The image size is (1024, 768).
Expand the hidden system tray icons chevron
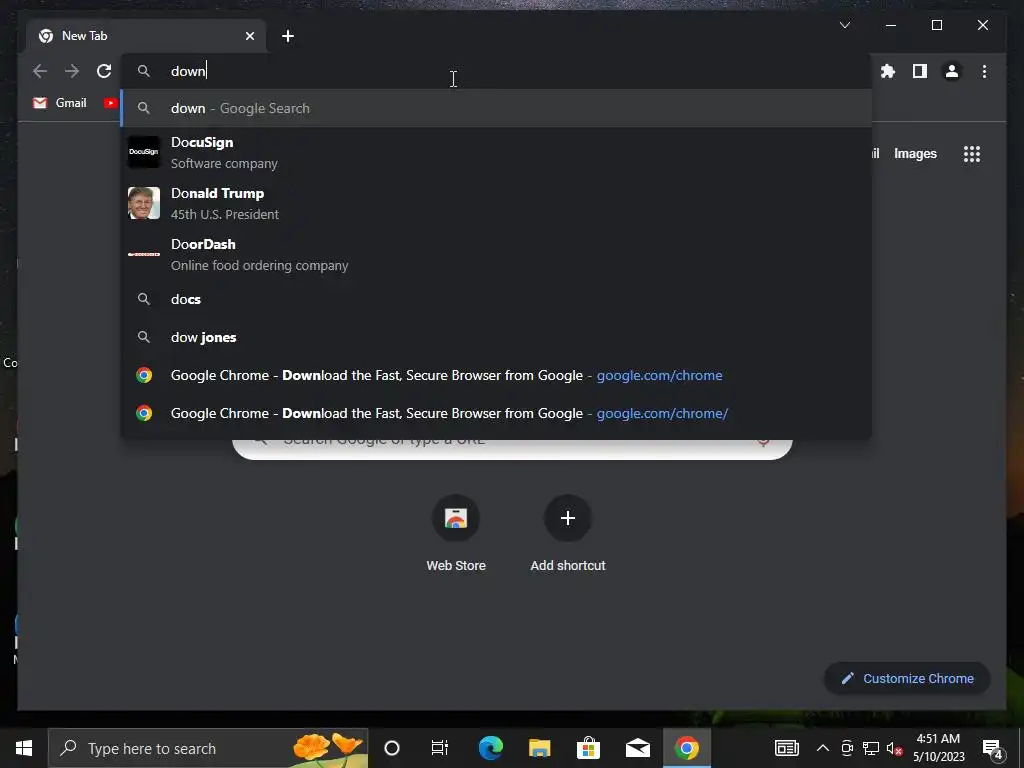pos(823,748)
